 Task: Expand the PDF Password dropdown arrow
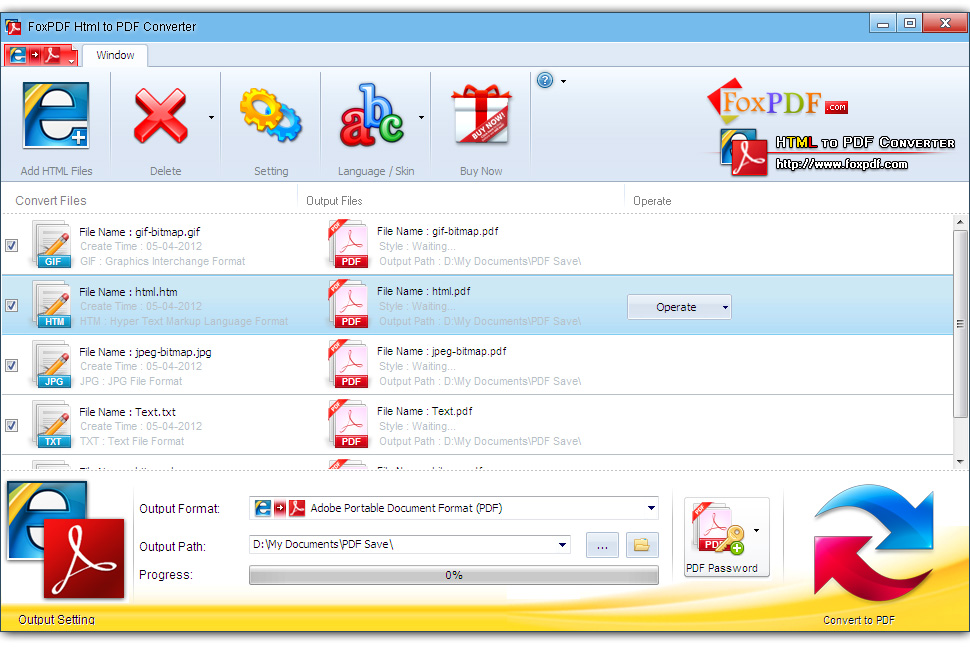click(x=757, y=530)
